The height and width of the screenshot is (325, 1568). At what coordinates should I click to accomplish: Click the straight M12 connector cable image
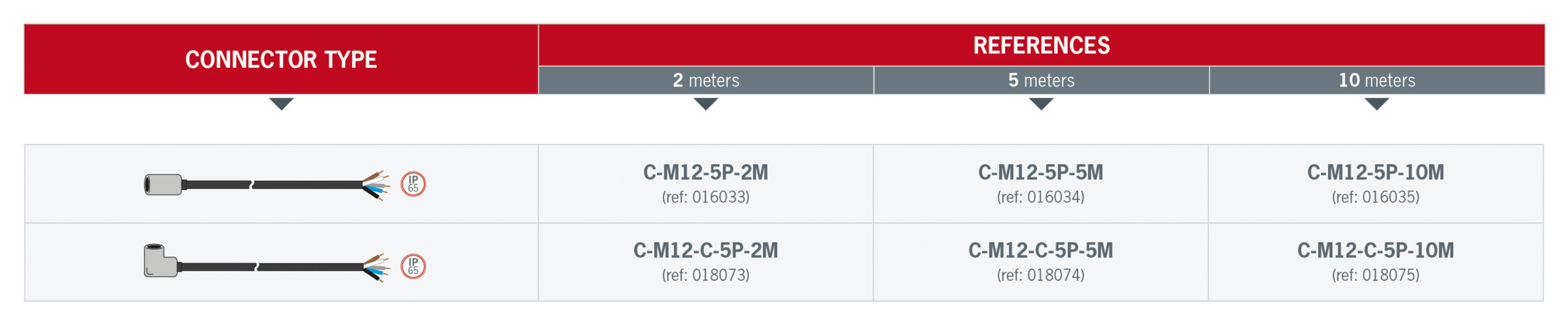coord(266,185)
